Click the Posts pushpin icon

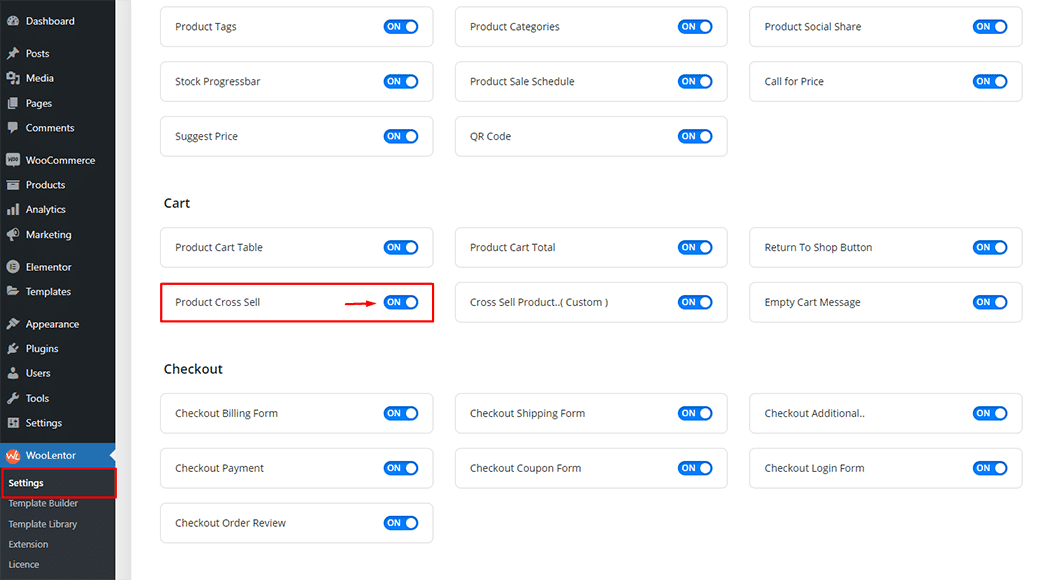click(x=13, y=54)
